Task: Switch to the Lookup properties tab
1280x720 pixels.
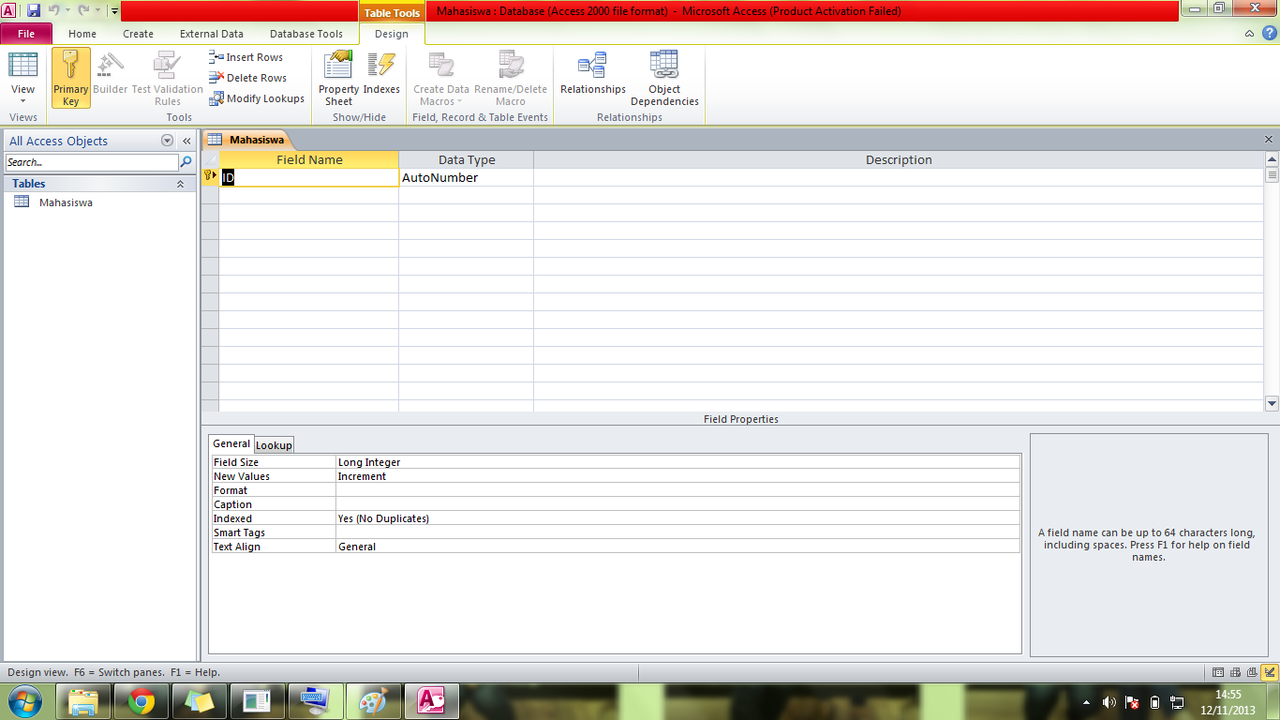Action: [274, 445]
